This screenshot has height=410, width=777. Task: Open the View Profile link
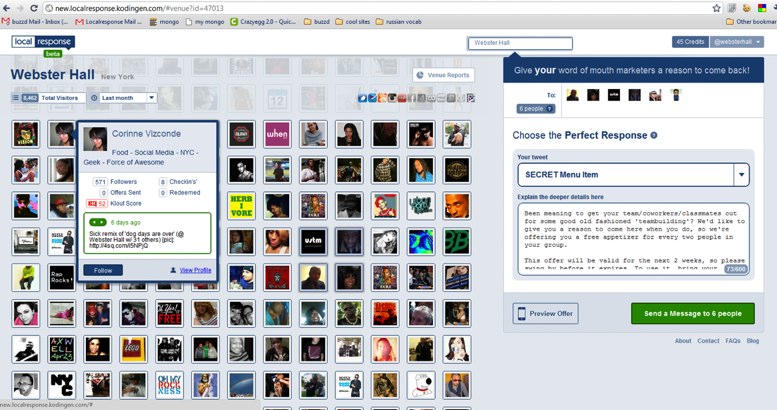(x=195, y=270)
